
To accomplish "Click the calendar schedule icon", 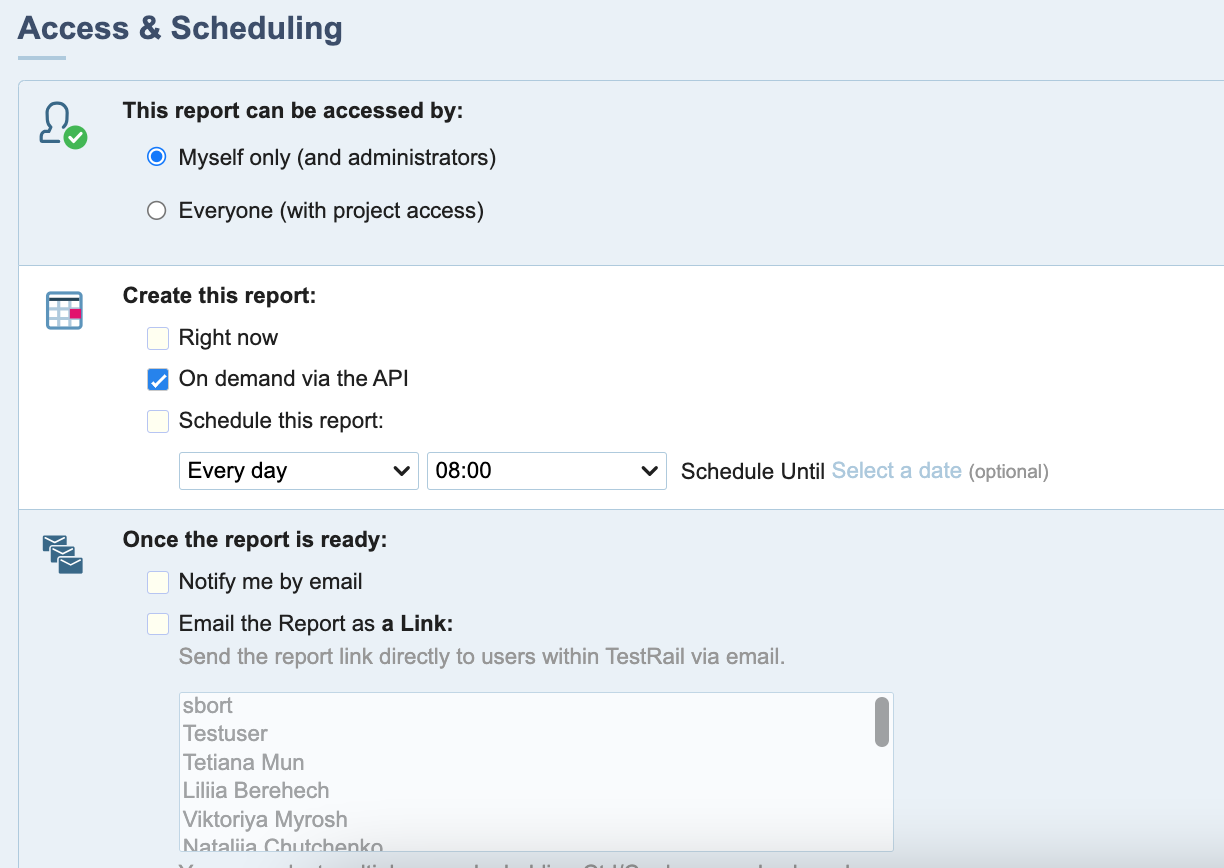I will [64, 311].
